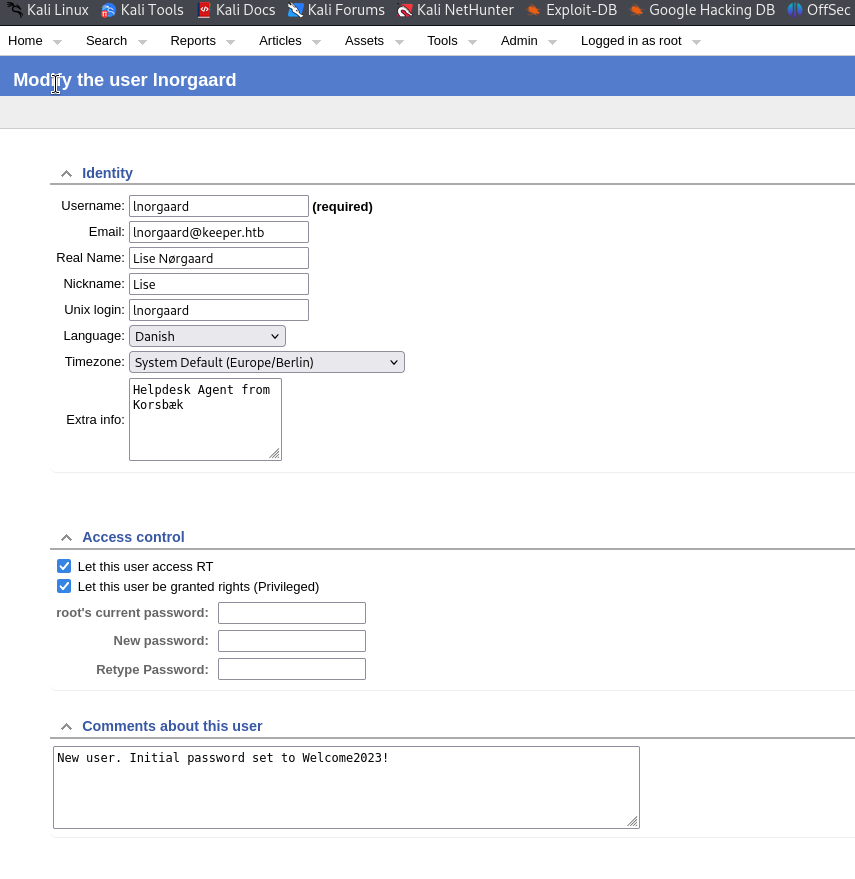The height and width of the screenshot is (879, 855).
Task: Open the Articles menu
Action: [280, 41]
